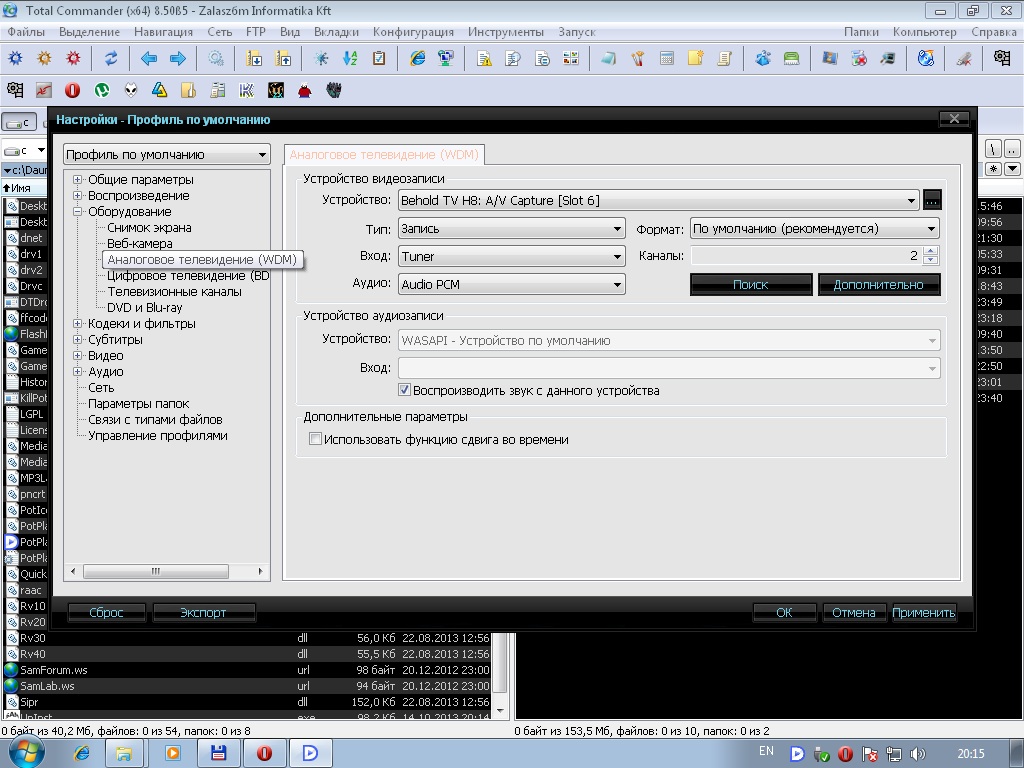Image resolution: width=1024 pixels, height=768 pixels.
Task: Expand the 'Кодеки и фильтры' tree node
Action: click(78, 324)
